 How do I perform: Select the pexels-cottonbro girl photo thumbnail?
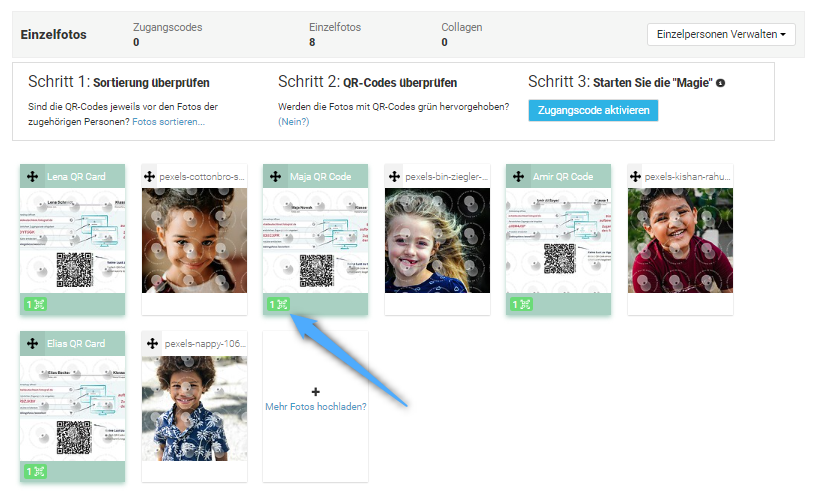[x=195, y=240]
